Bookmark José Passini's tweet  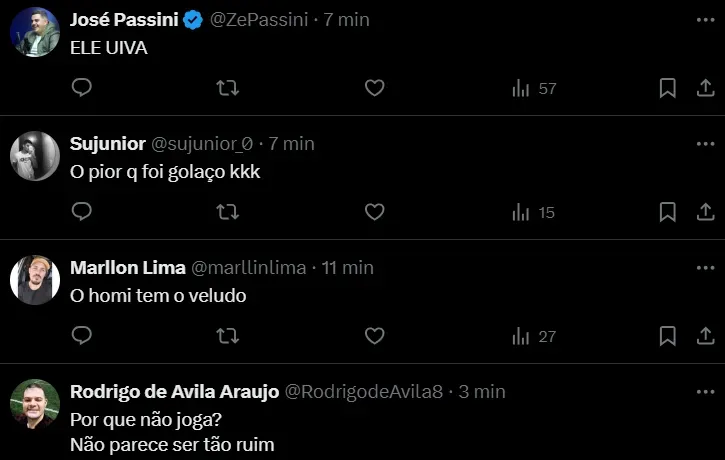667,88
